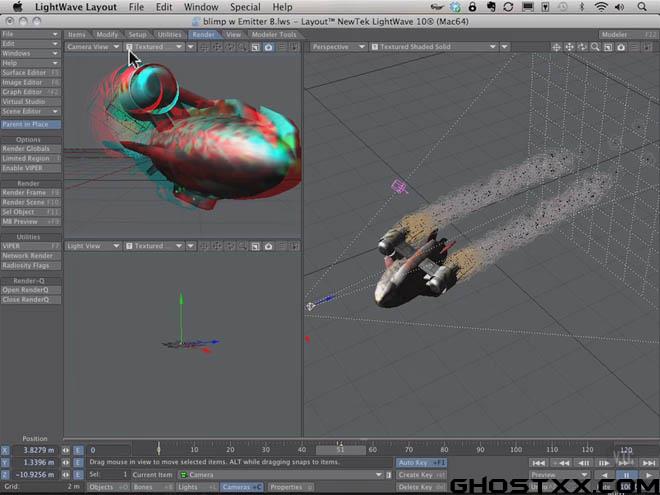660x495 pixels.
Task: Open Render Globals
Action: pyautogui.click(x=31, y=149)
